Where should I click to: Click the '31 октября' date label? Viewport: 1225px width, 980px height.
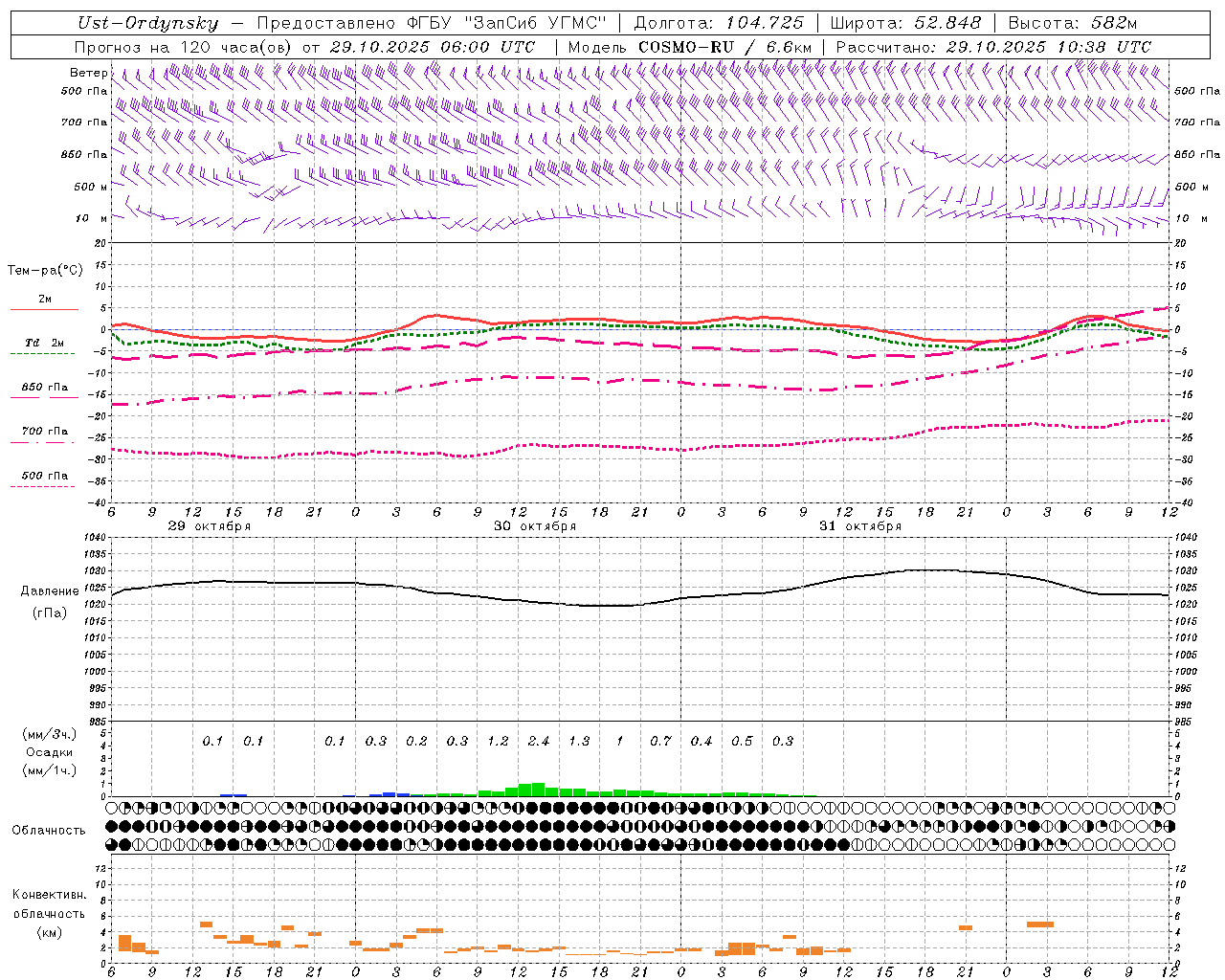pyautogui.click(x=860, y=526)
